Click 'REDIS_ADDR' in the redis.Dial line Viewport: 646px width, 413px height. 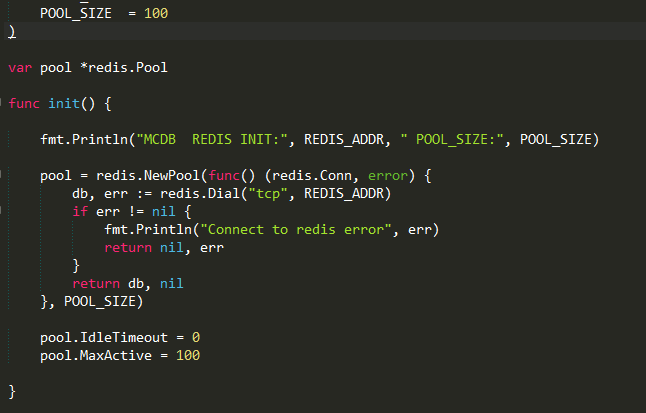pos(344,193)
